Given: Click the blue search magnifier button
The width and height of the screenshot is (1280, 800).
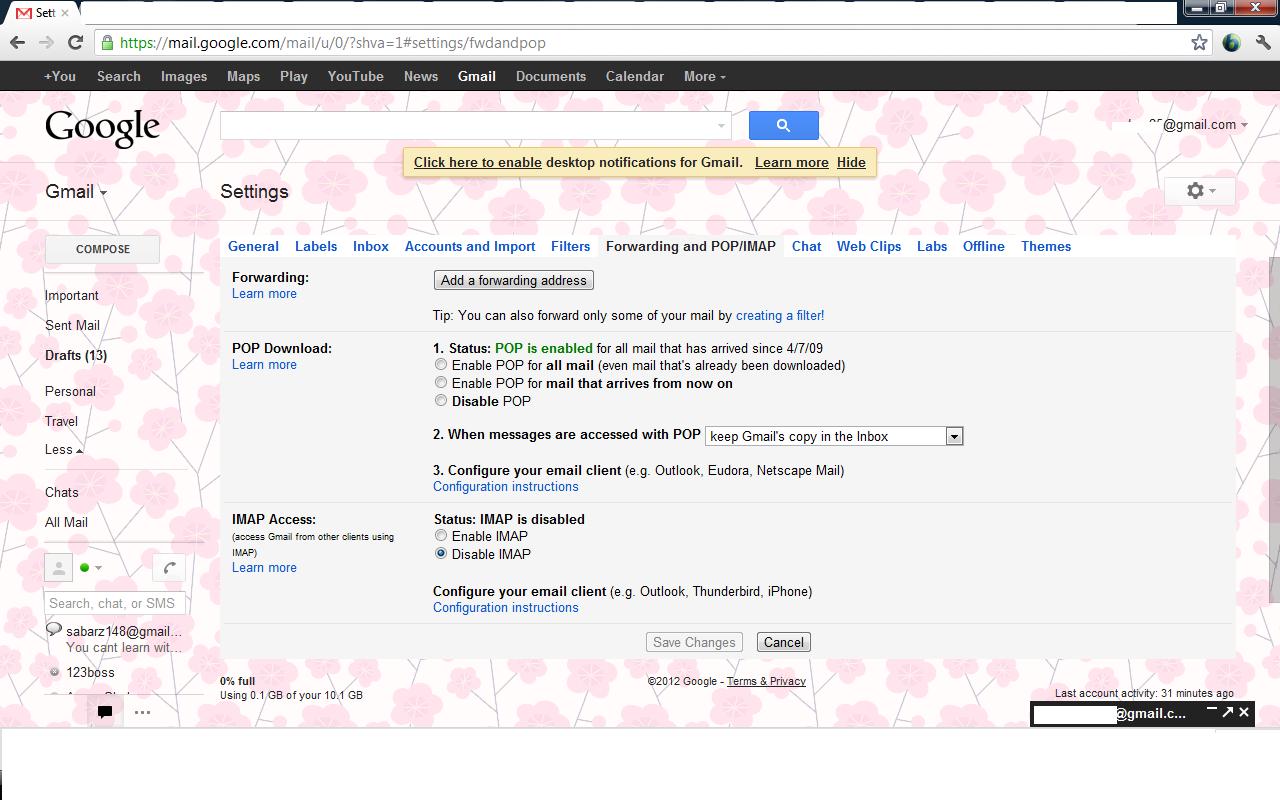Looking at the screenshot, I should [783, 125].
